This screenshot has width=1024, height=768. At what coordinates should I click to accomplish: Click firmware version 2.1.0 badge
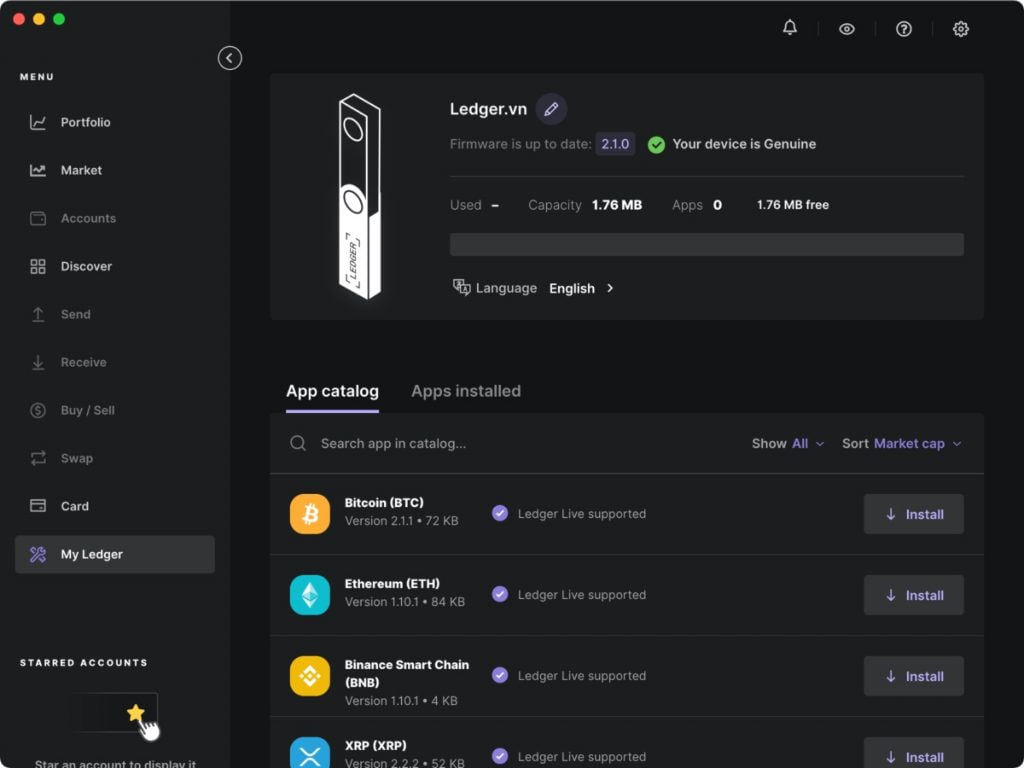pyautogui.click(x=615, y=144)
